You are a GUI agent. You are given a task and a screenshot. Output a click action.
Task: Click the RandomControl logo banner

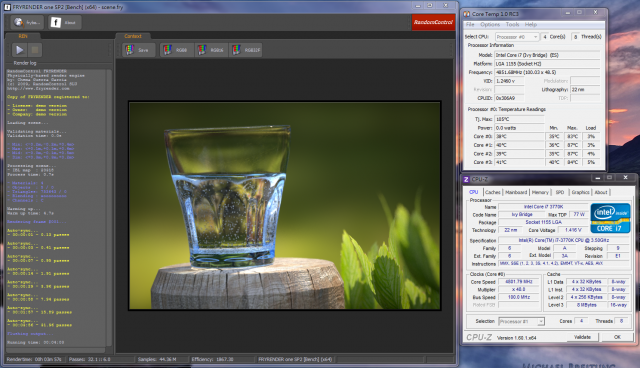coord(433,22)
